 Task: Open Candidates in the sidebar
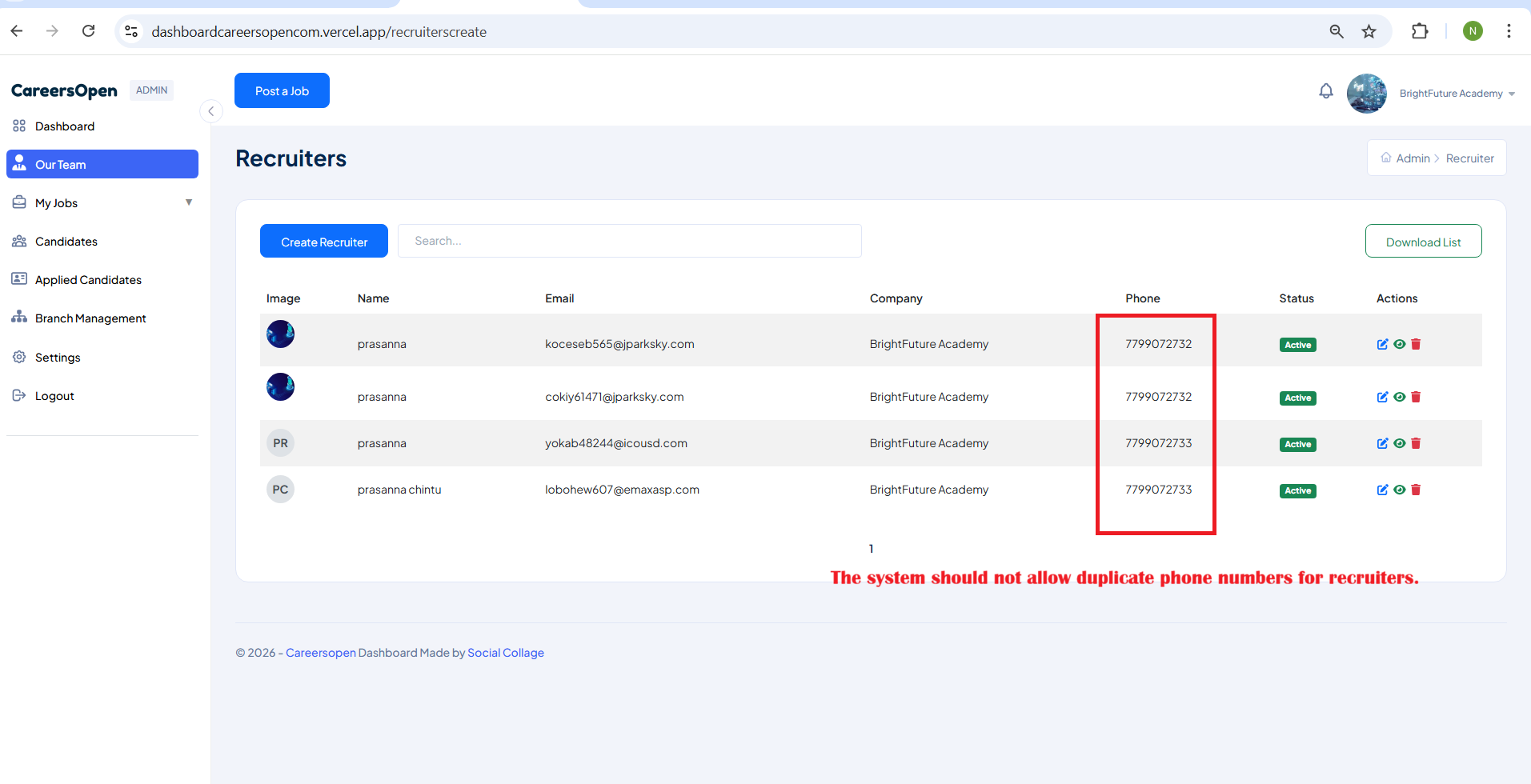pos(66,242)
